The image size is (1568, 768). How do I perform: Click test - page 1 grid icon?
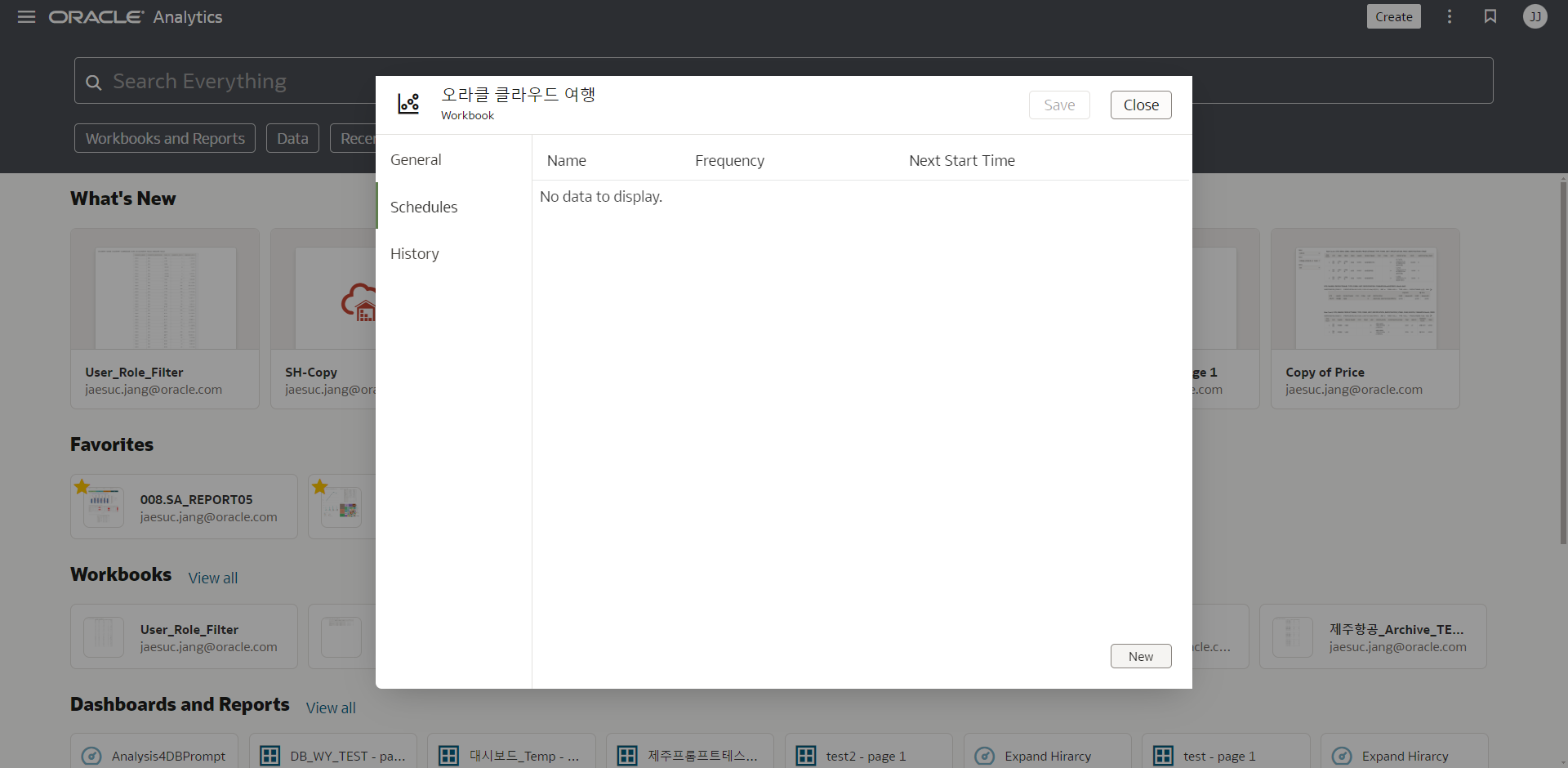click(1164, 756)
